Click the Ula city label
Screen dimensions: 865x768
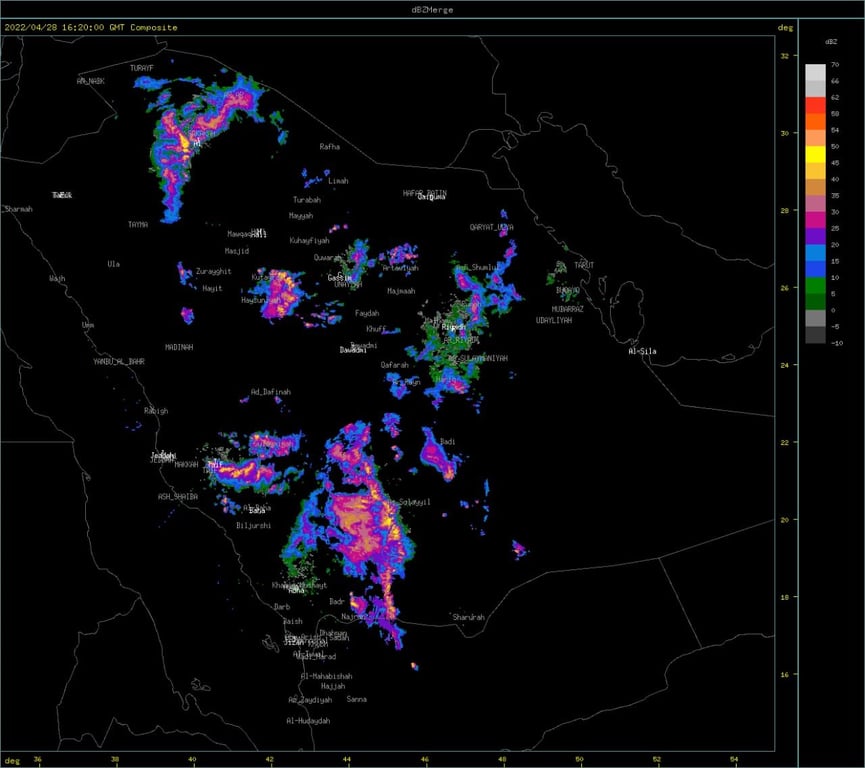click(113, 264)
